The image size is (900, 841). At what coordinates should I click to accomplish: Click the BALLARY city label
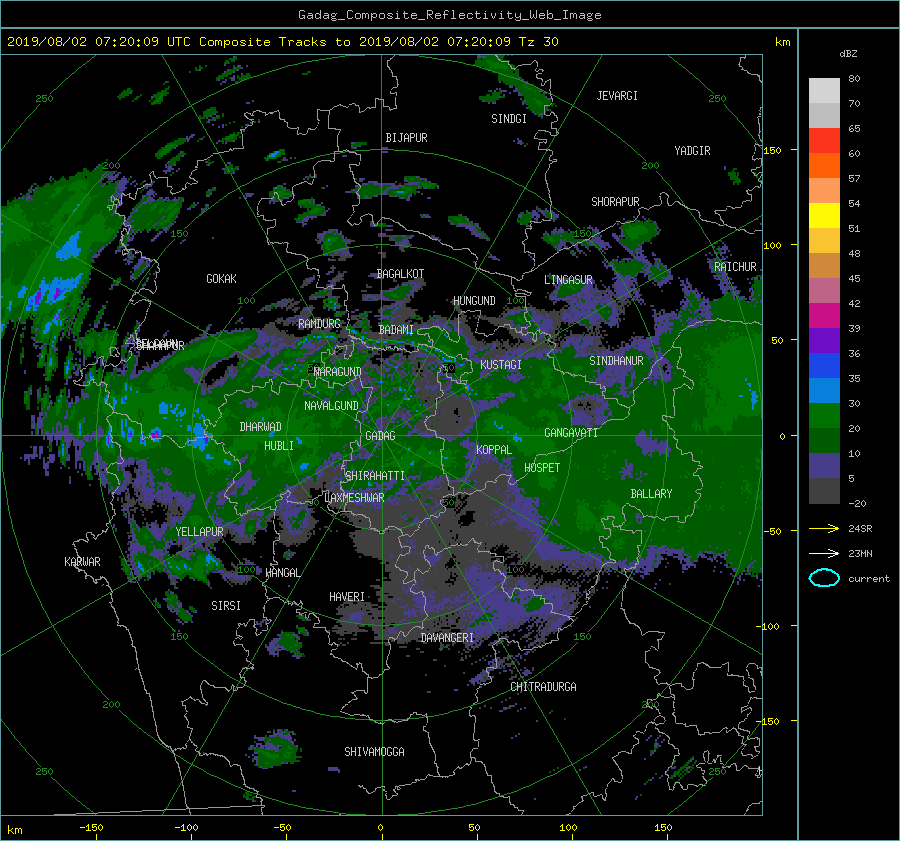pyautogui.click(x=651, y=494)
